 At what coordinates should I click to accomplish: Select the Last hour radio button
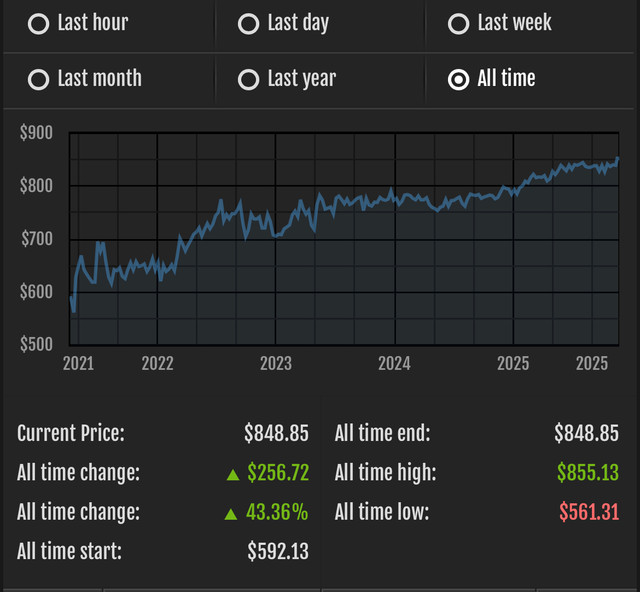tap(38, 24)
